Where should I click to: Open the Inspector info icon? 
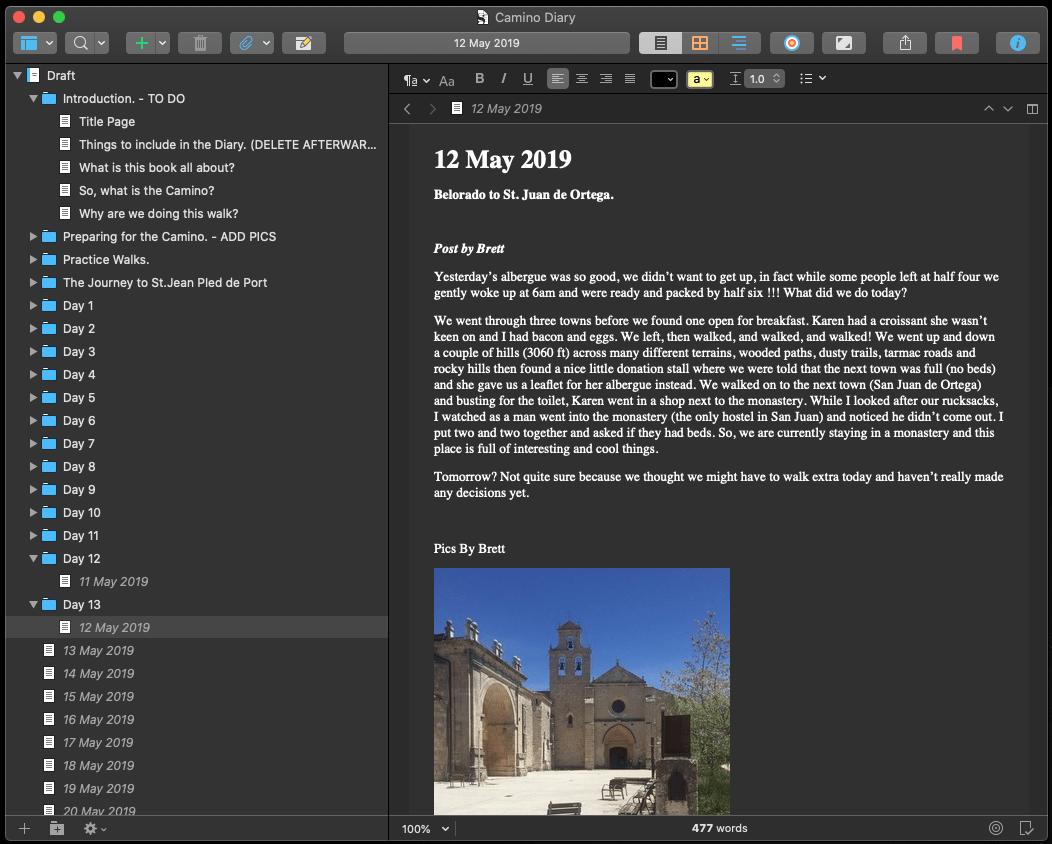click(1018, 43)
